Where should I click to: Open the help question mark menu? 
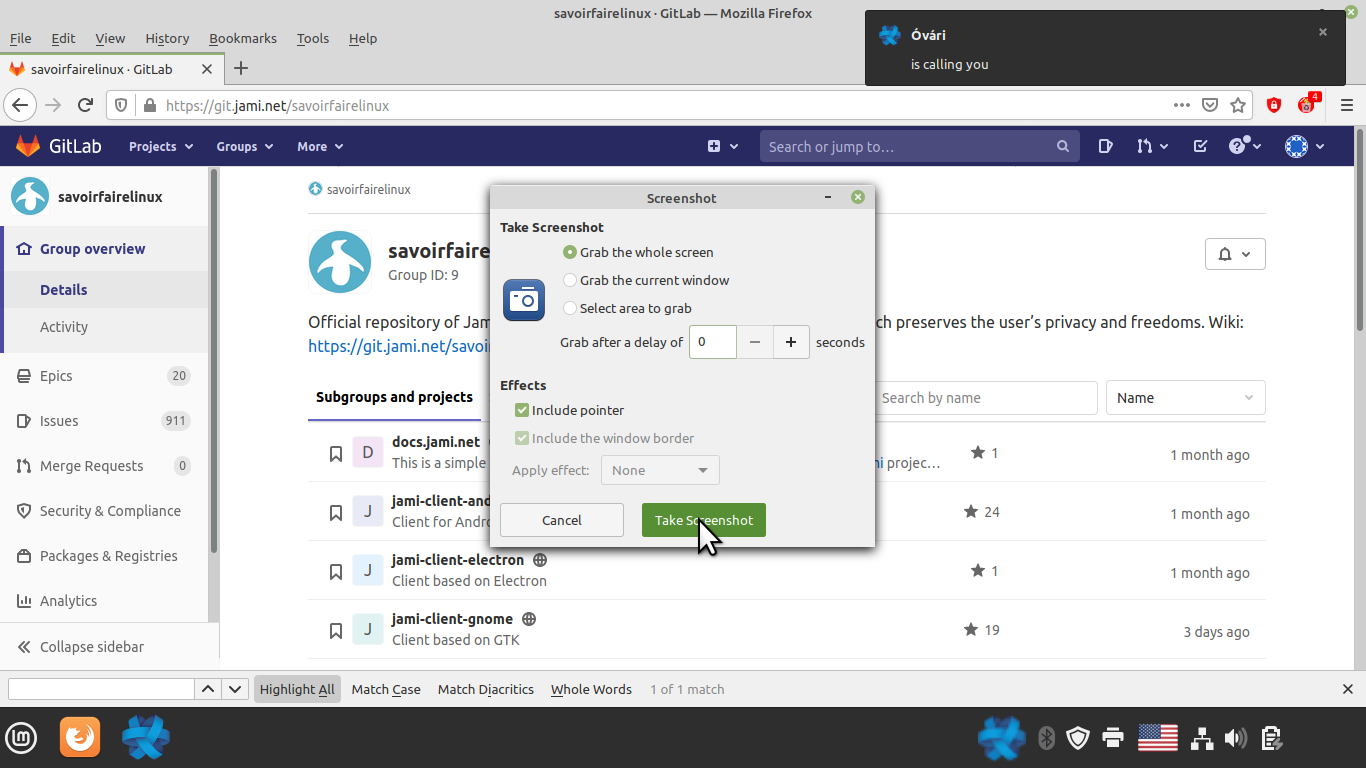pyautogui.click(x=1245, y=146)
